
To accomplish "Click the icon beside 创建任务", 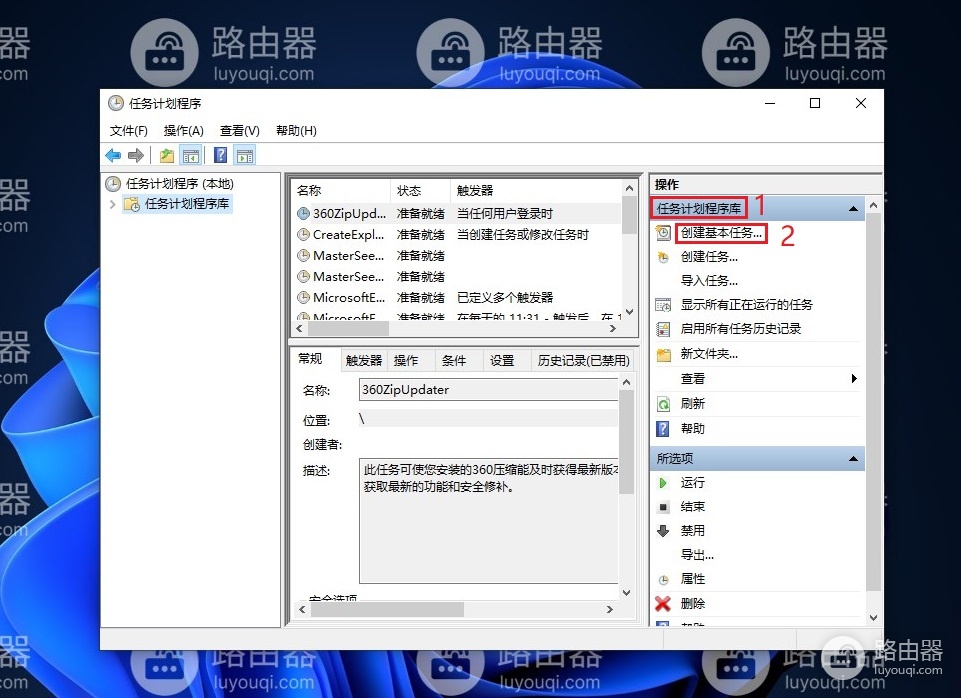I will tap(663, 257).
